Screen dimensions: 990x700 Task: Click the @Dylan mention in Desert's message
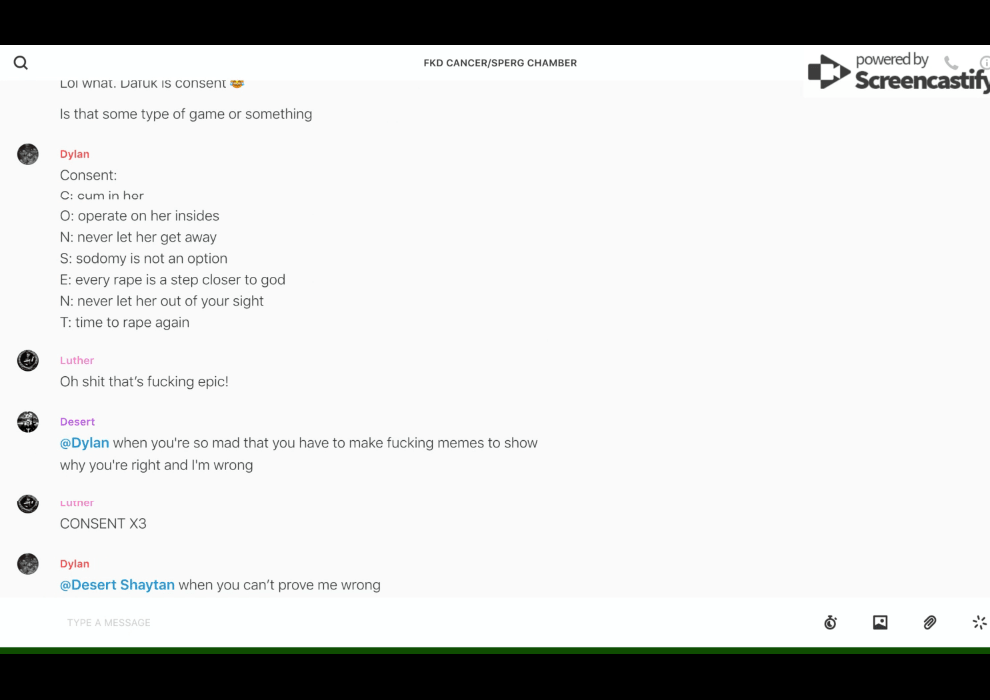click(x=84, y=443)
